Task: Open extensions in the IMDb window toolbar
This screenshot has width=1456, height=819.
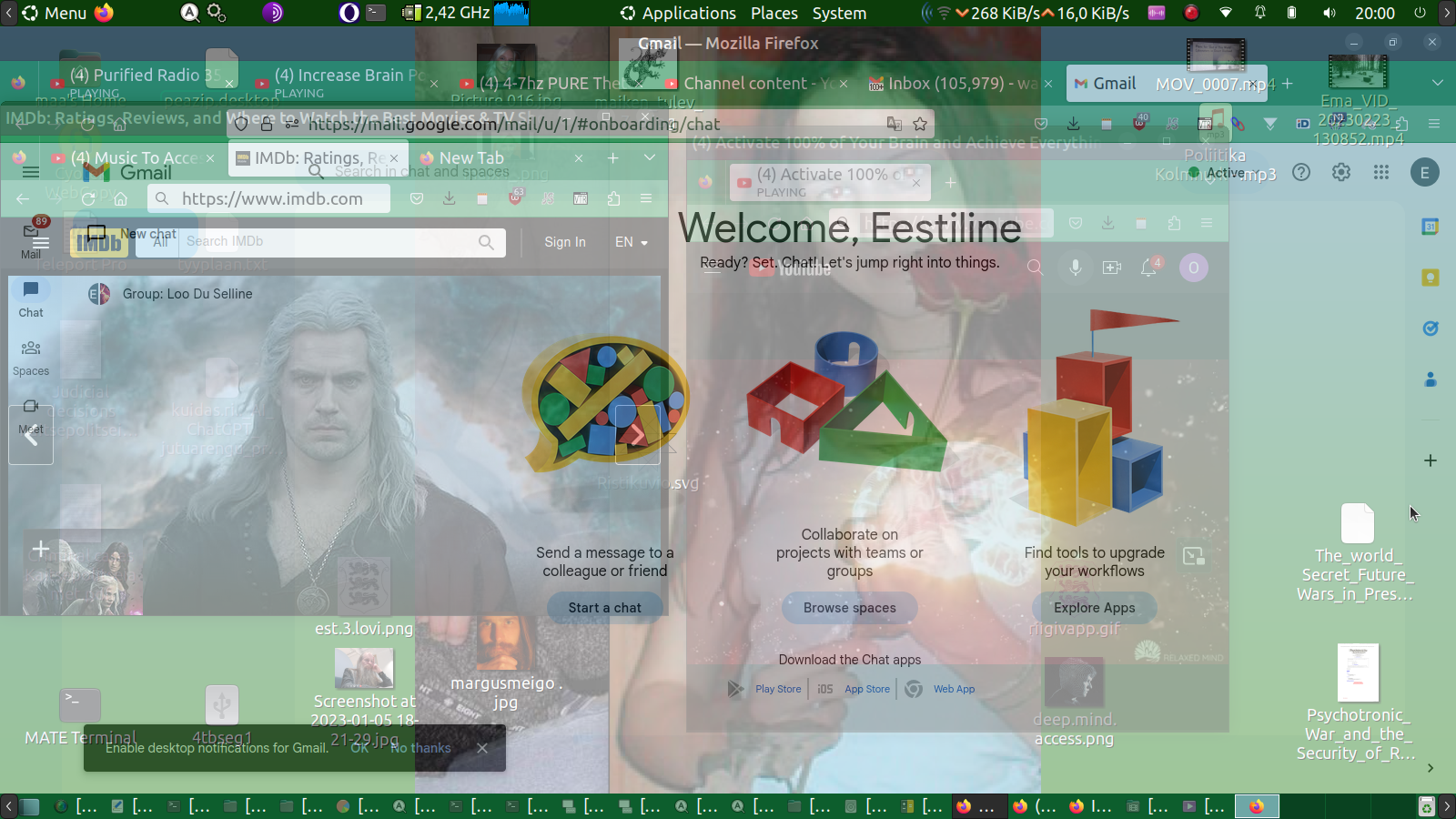Action: pos(613,198)
